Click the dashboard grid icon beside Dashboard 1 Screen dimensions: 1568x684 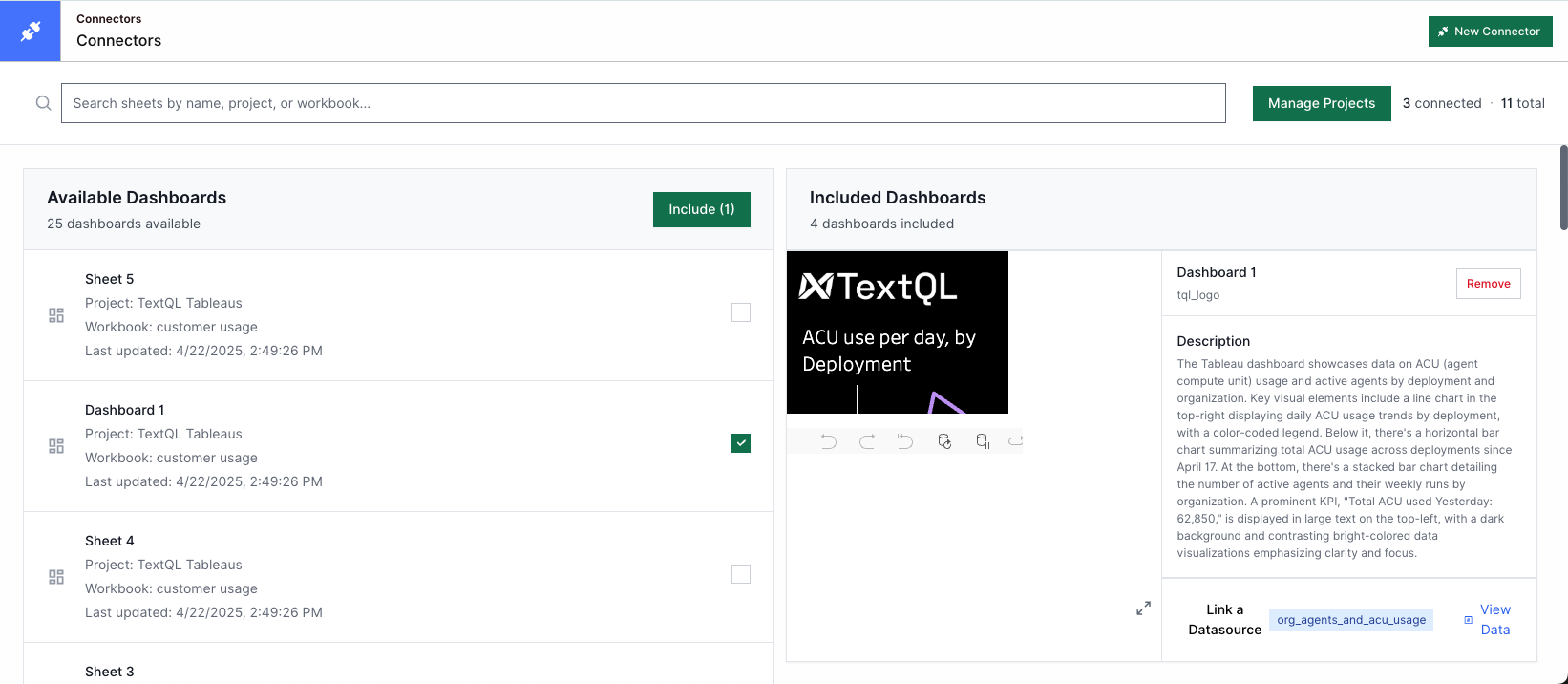point(56,446)
